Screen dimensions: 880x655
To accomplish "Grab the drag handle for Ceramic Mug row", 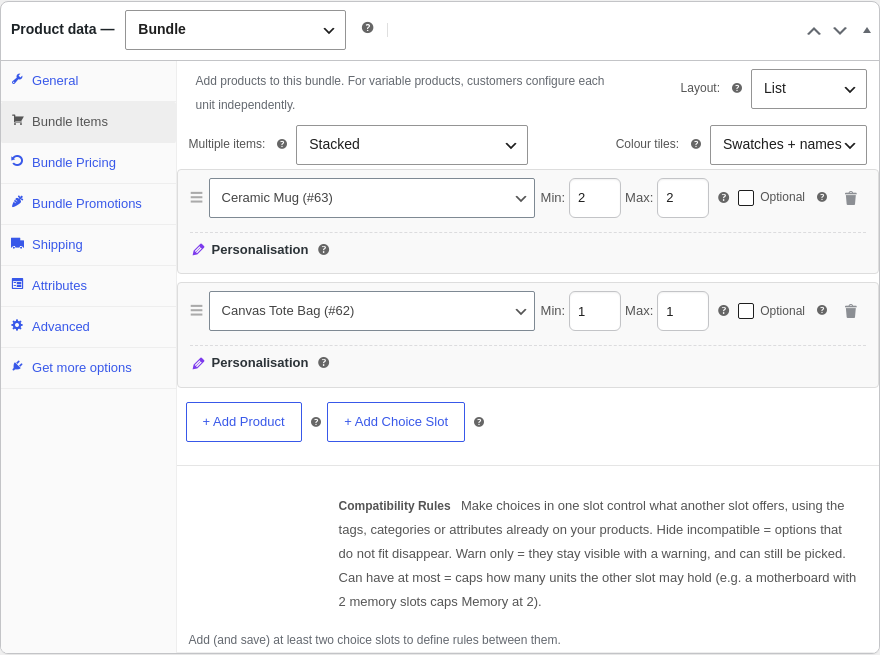I will pos(196,198).
